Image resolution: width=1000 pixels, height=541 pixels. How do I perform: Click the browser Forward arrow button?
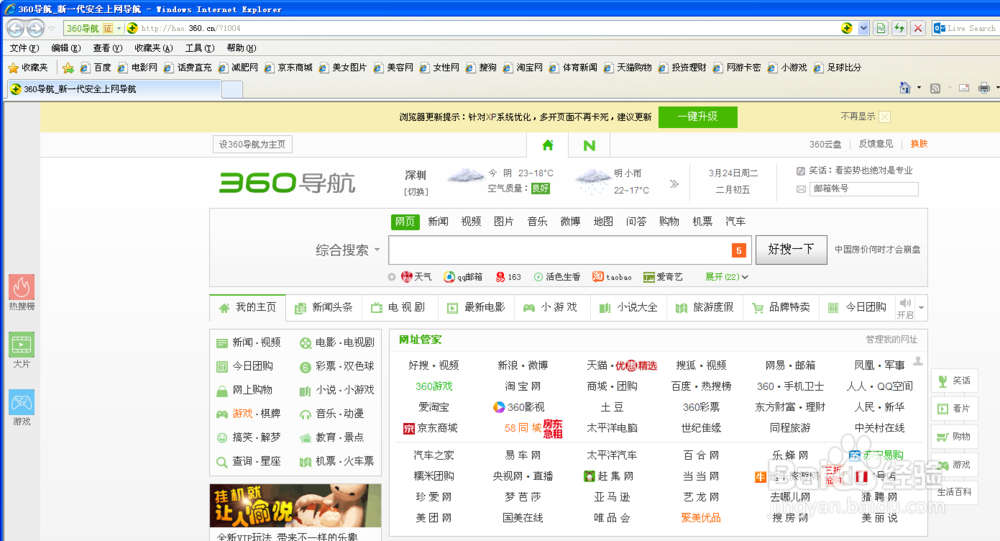click(36, 28)
